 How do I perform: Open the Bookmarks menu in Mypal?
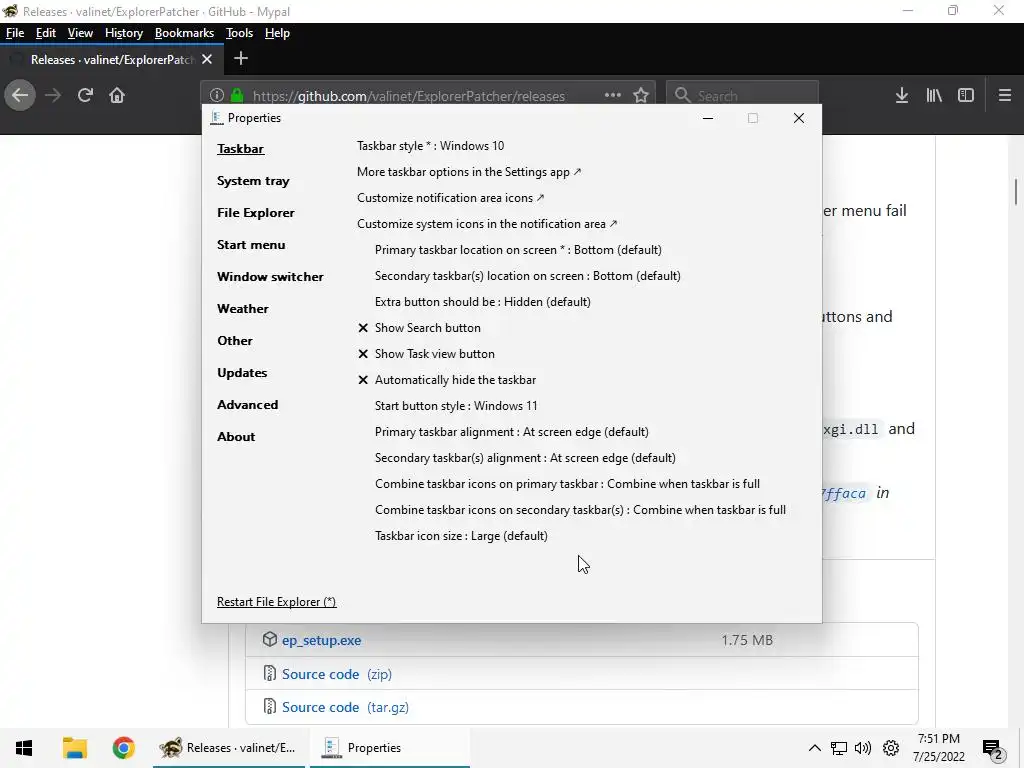tap(184, 33)
